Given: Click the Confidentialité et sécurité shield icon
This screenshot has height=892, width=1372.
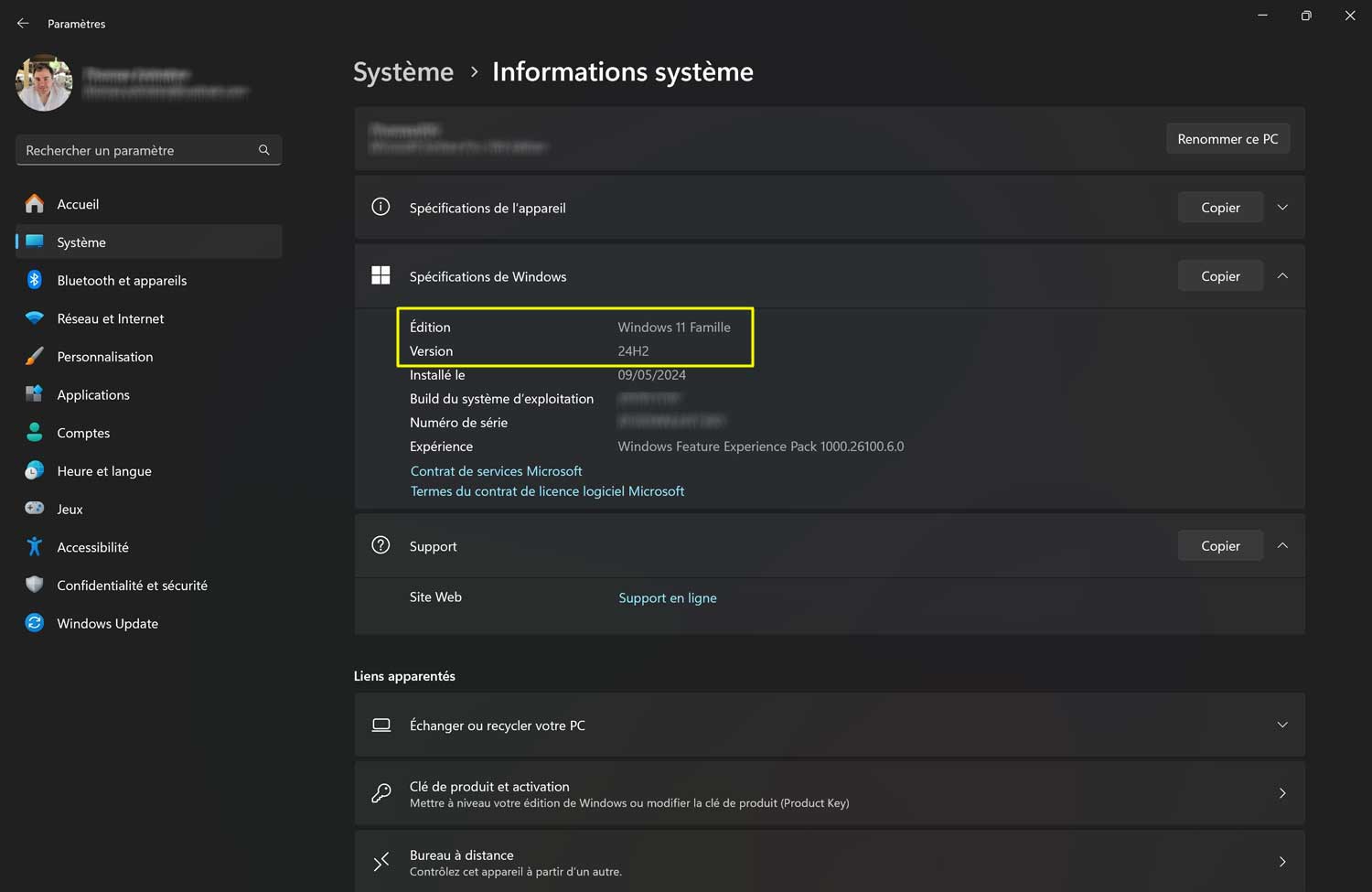Looking at the screenshot, I should pos(35,585).
